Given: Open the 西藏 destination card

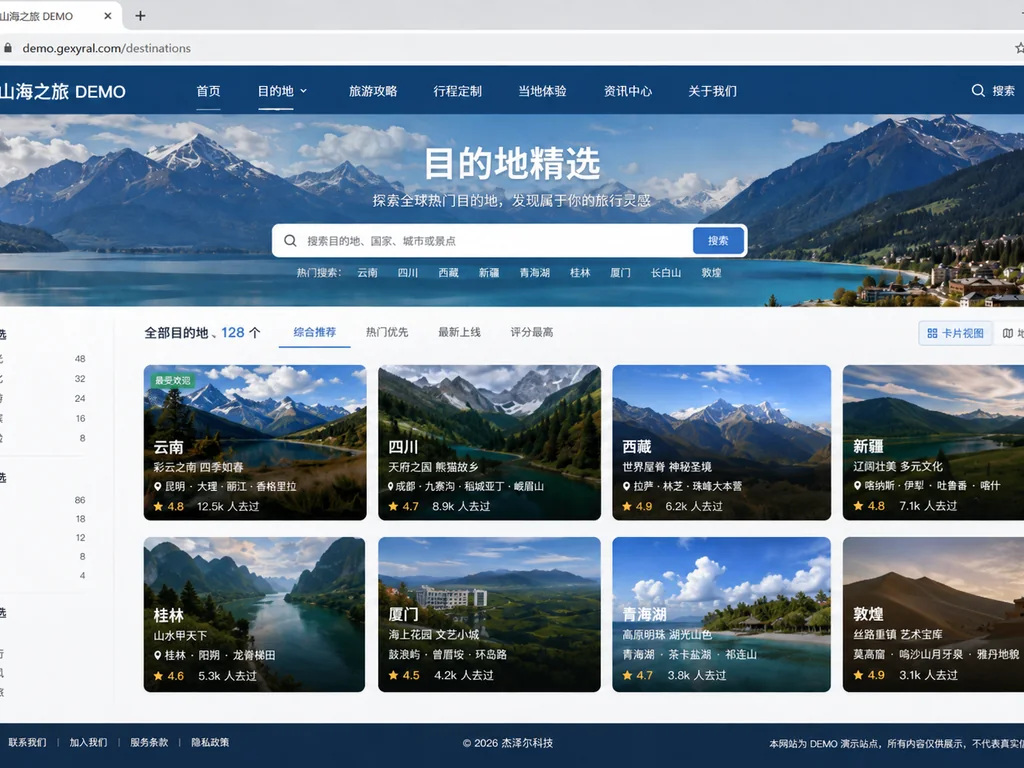Looking at the screenshot, I should pos(722,443).
